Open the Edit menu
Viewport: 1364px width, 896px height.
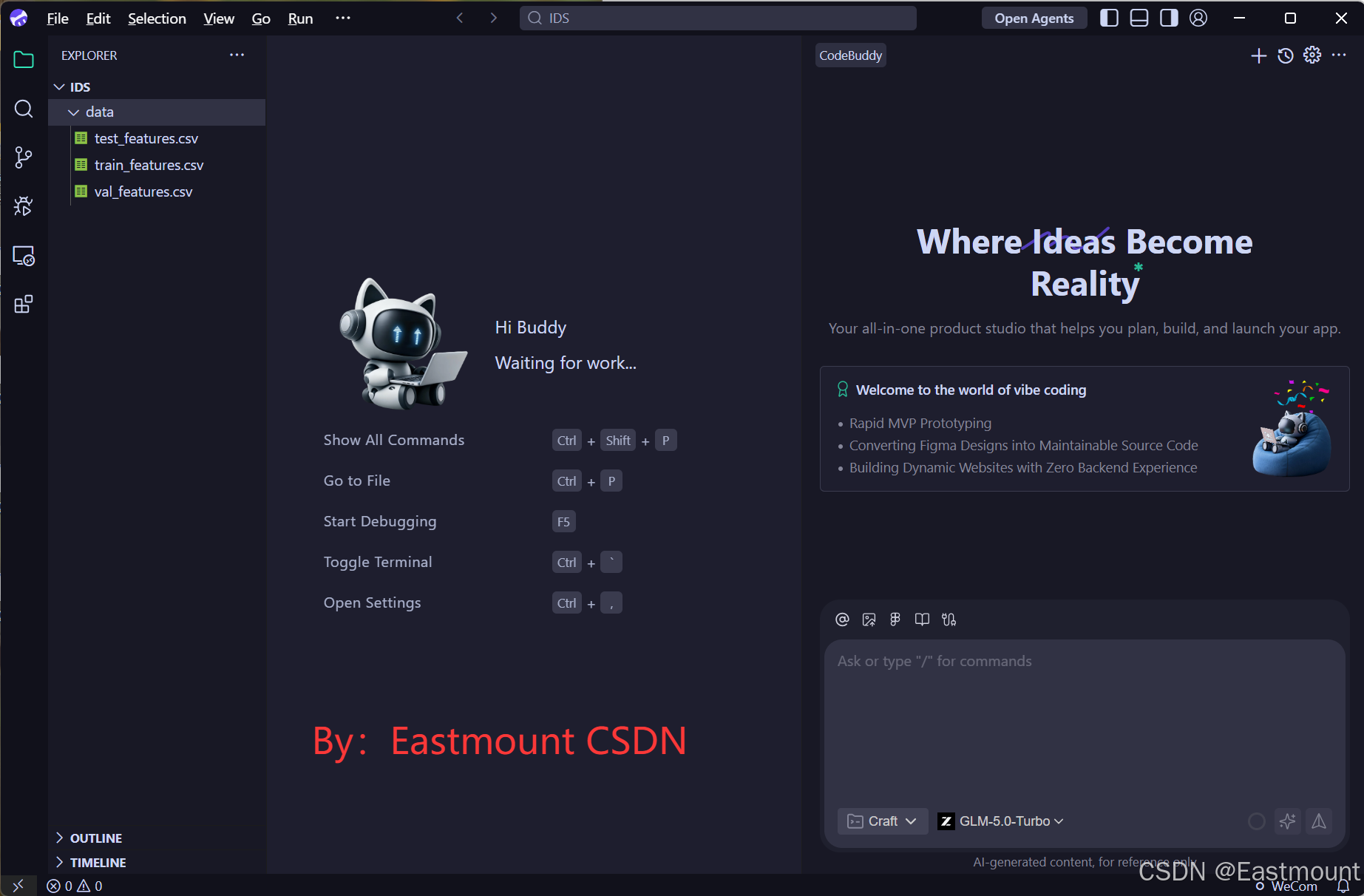(98, 18)
